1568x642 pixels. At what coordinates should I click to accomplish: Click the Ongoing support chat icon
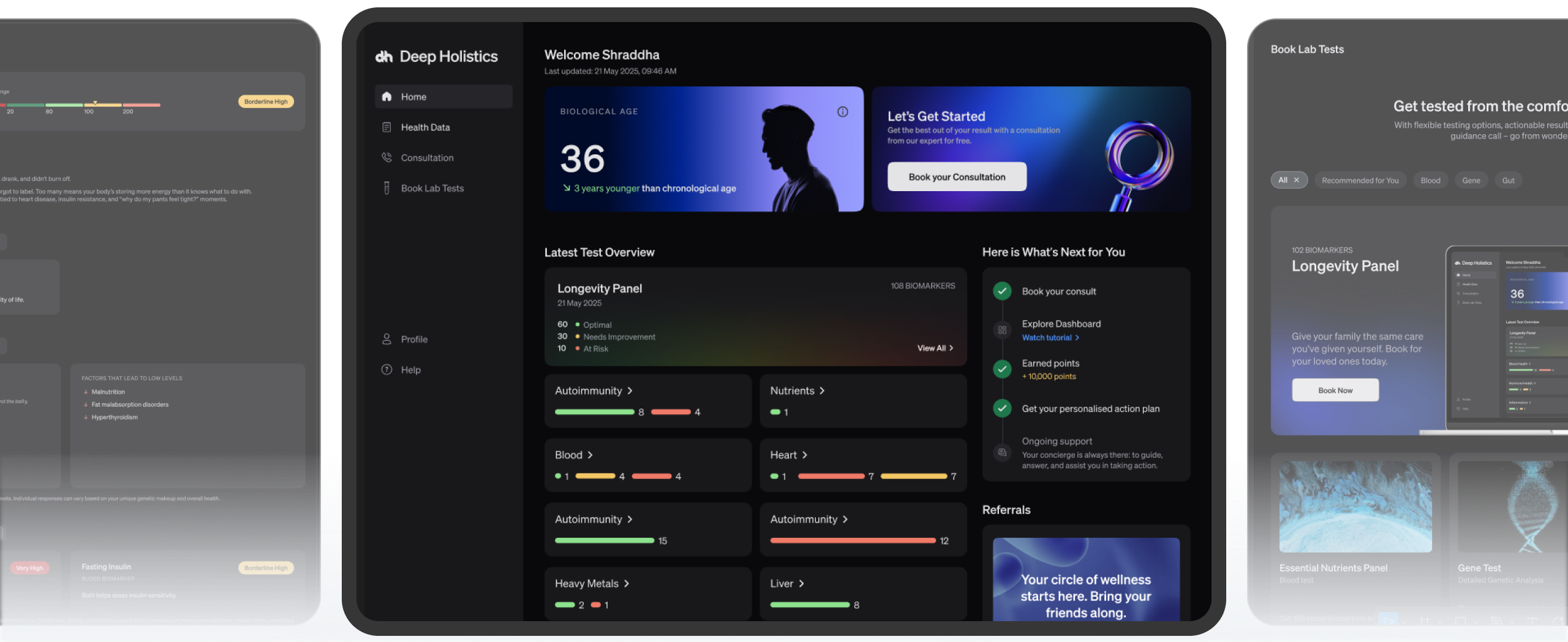point(1002,453)
